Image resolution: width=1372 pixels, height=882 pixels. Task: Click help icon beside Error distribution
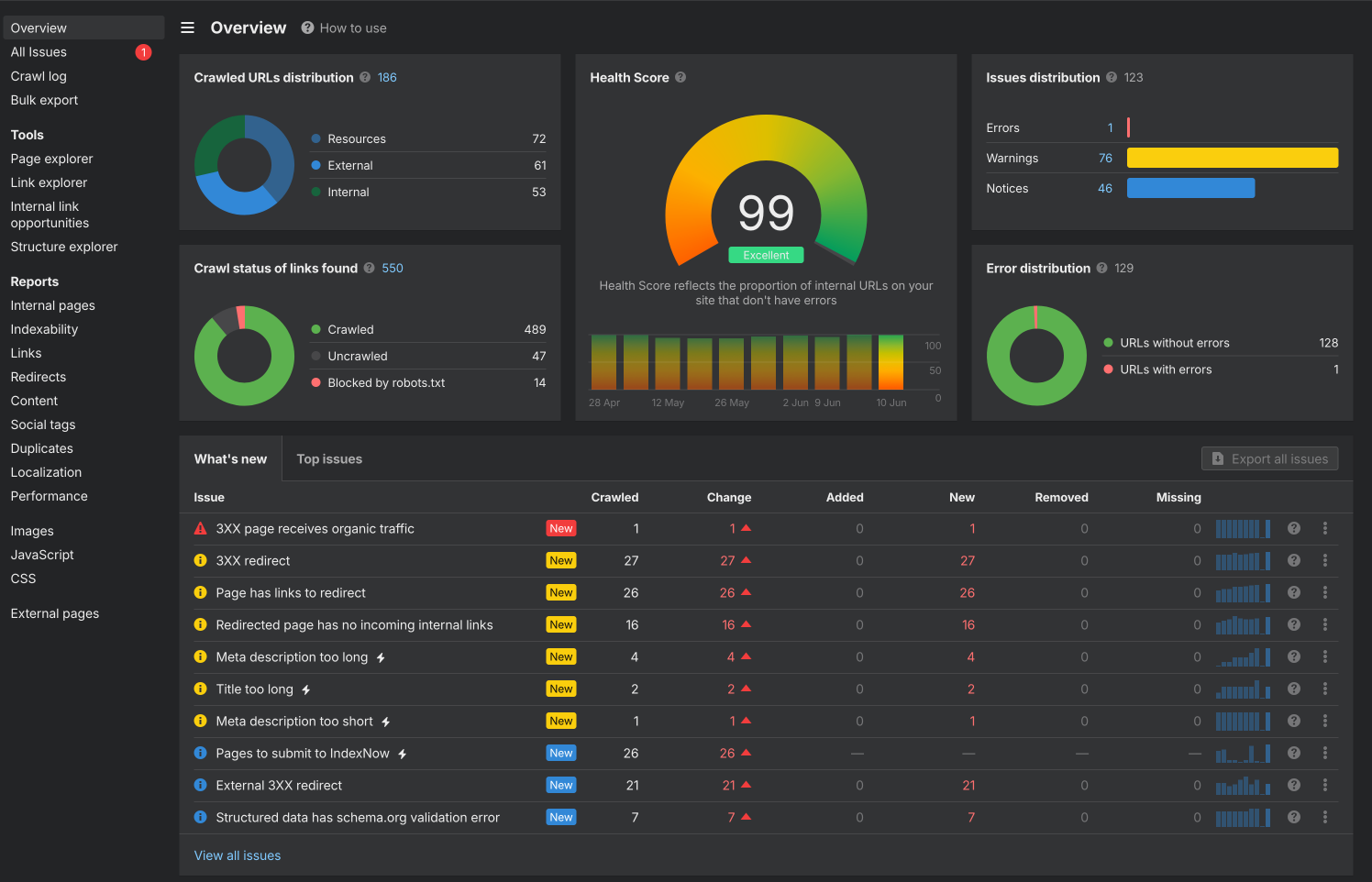[1101, 268]
